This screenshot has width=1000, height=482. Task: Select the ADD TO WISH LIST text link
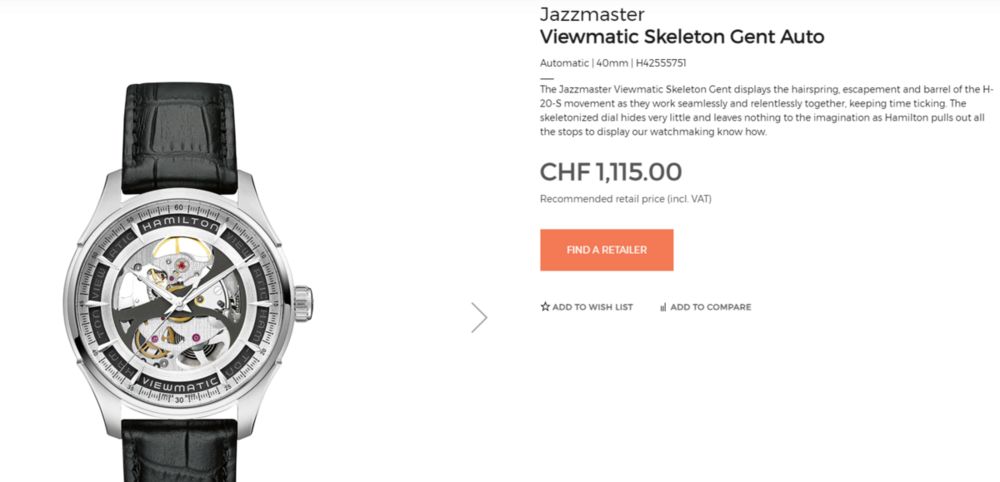pos(592,307)
